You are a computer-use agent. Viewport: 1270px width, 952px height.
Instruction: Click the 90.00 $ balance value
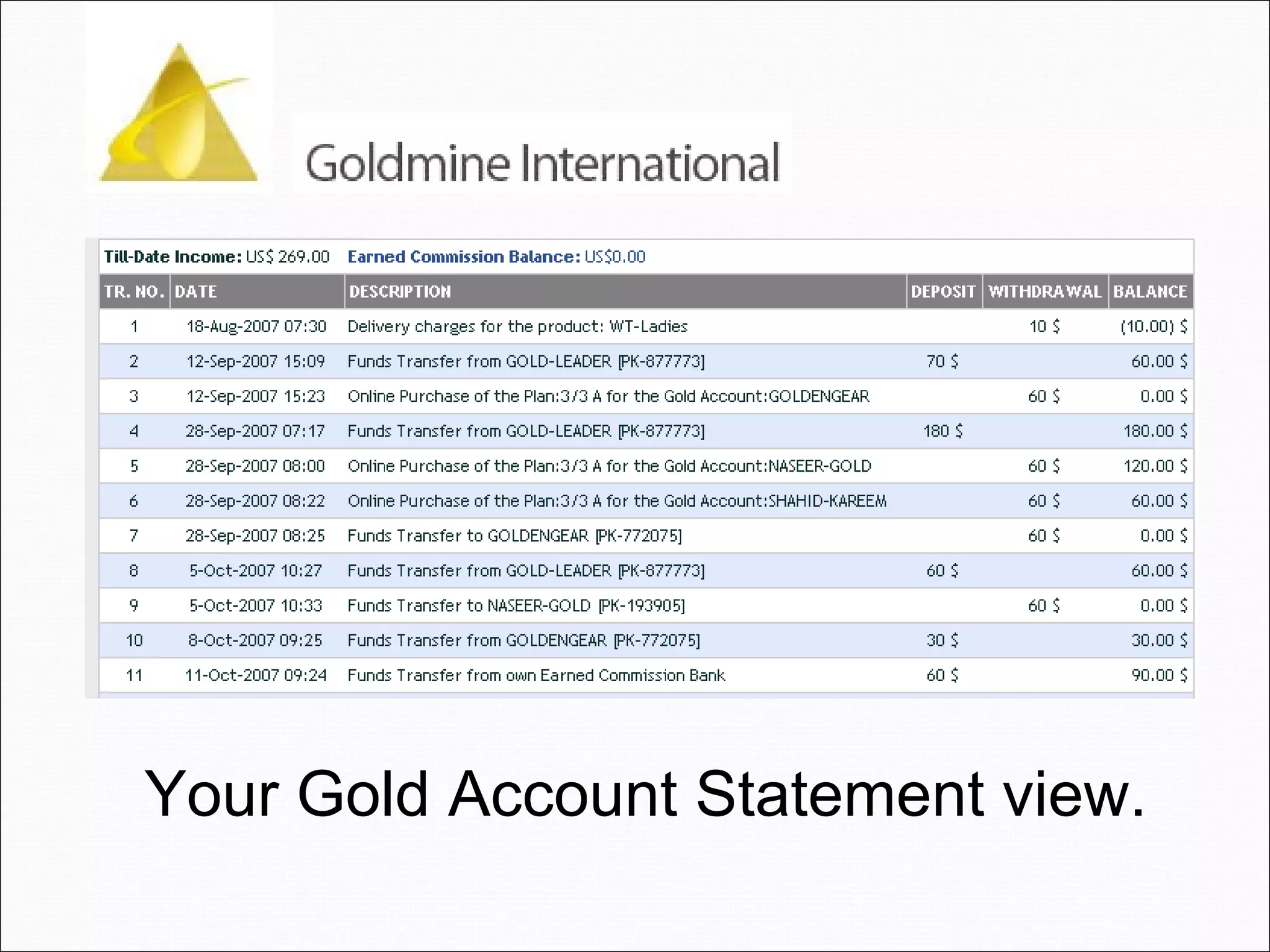coord(1159,675)
